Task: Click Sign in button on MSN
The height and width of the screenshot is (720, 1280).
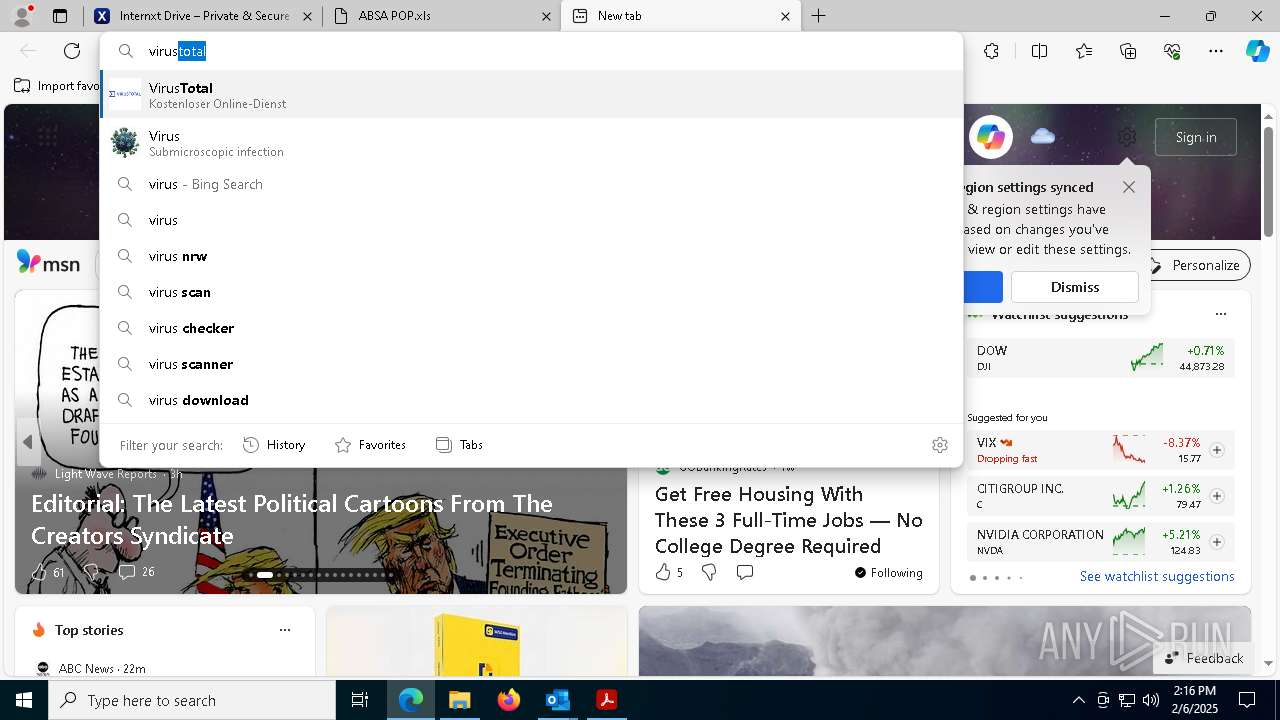Action: coord(1196,137)
